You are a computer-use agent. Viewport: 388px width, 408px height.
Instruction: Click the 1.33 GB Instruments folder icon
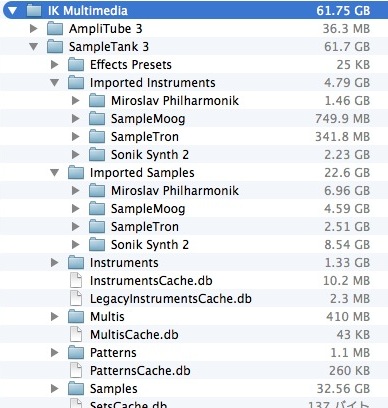click(76, 263)
